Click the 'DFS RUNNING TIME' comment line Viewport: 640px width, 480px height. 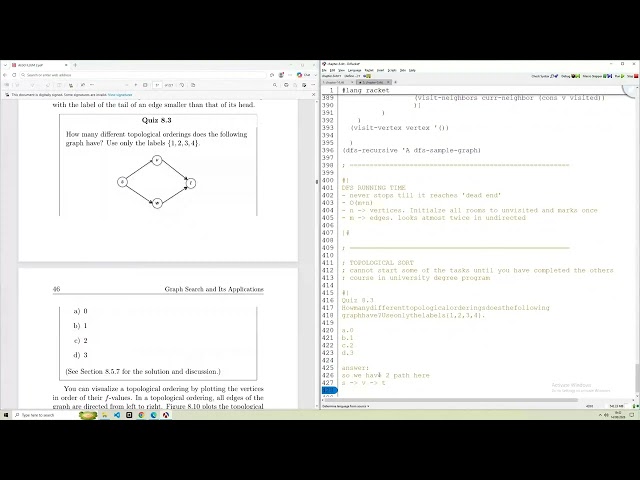[x=373, y=188]
